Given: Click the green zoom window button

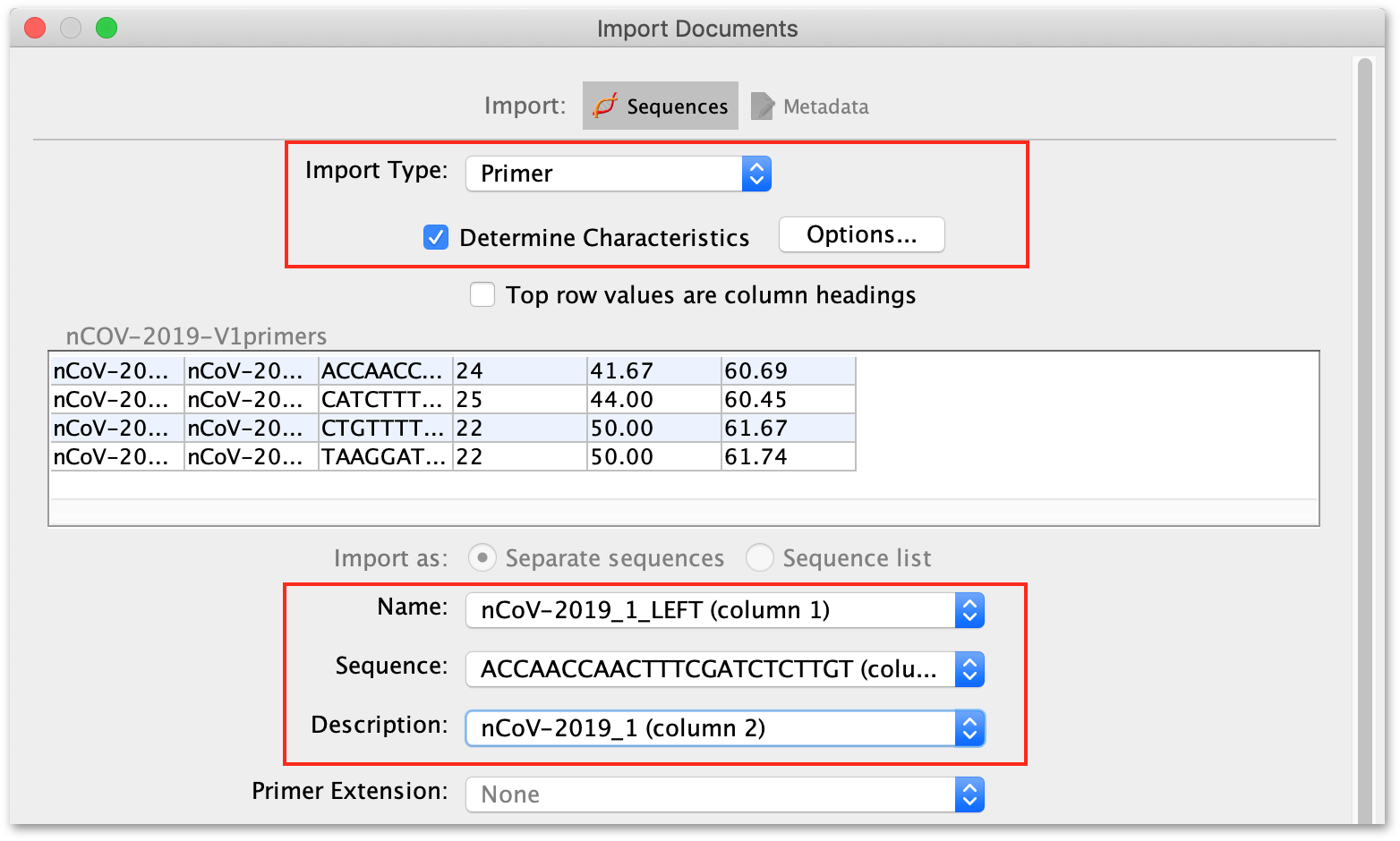Looking at the screenshot, I should pyautogui.click(x=107, y=28).
